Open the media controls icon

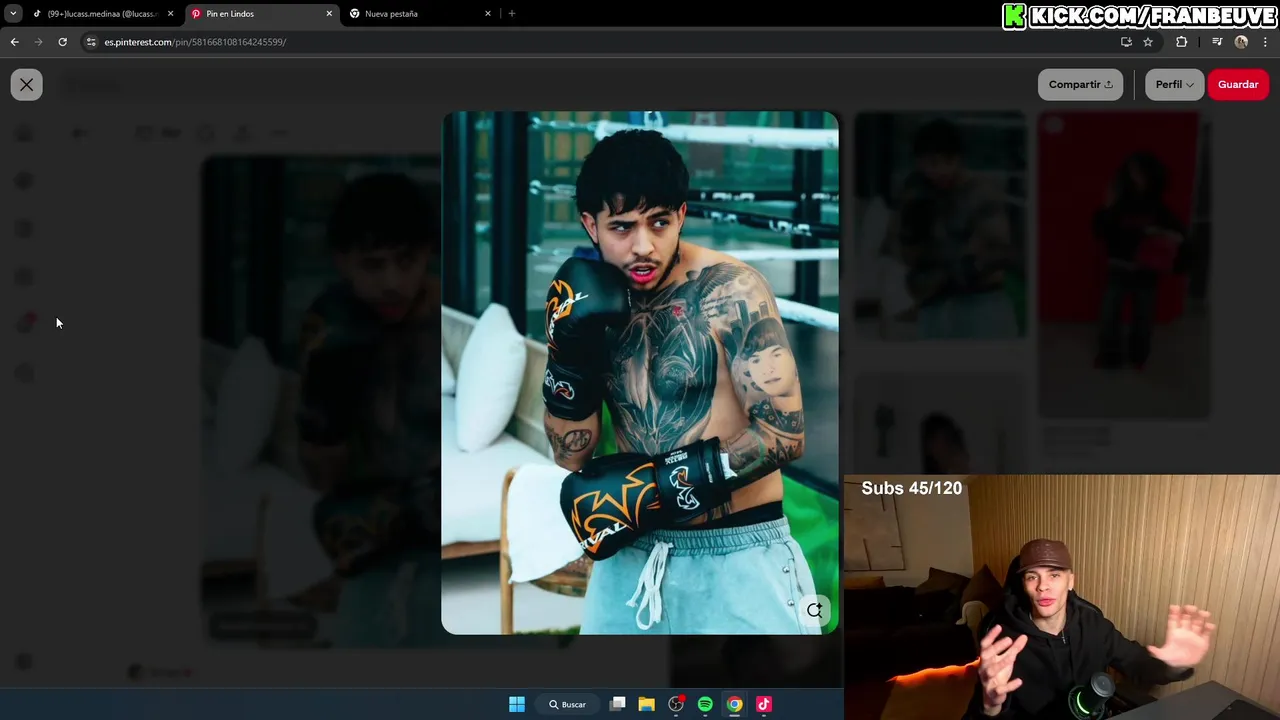tap(1217, 42)
